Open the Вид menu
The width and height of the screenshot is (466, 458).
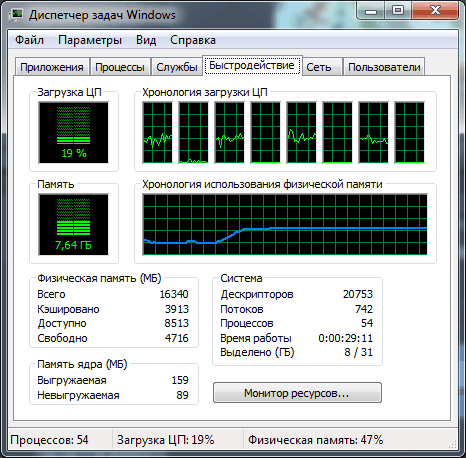146,40
